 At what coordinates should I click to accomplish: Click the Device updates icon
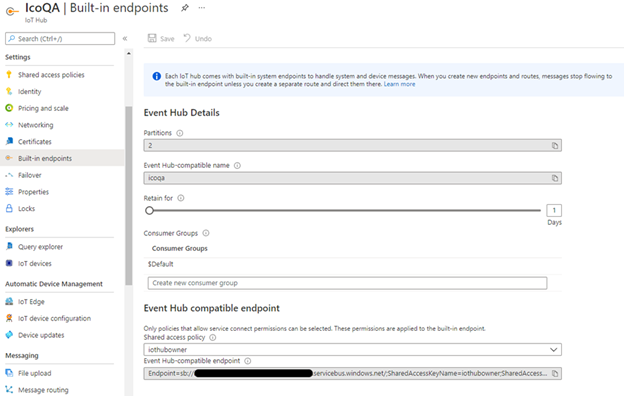pyautogui.click(x=9, y=335)
